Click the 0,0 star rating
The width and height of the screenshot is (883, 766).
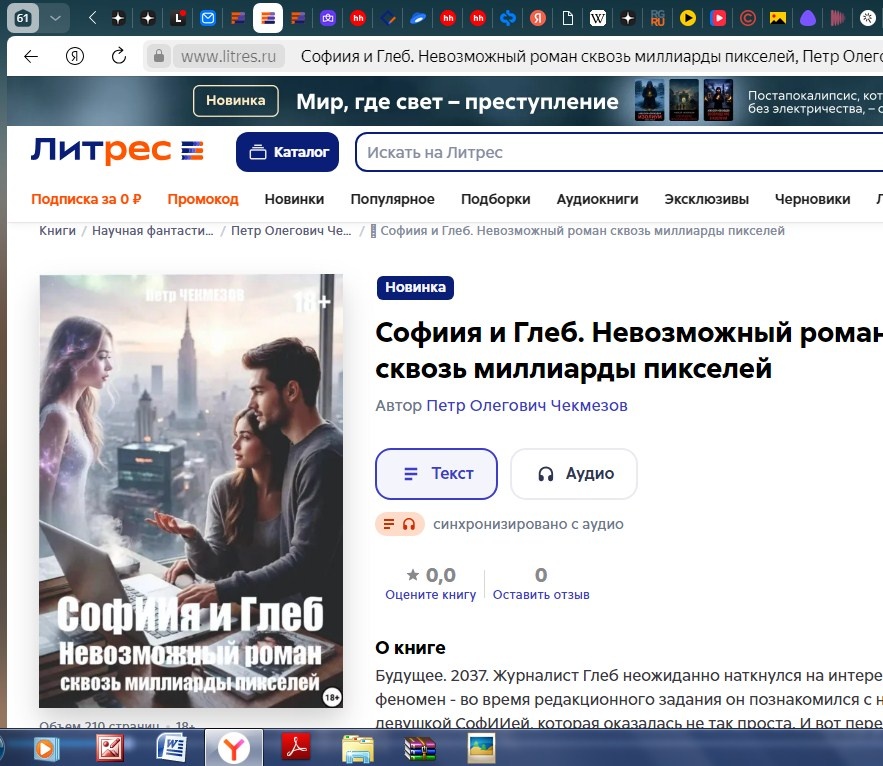[431, 575]
